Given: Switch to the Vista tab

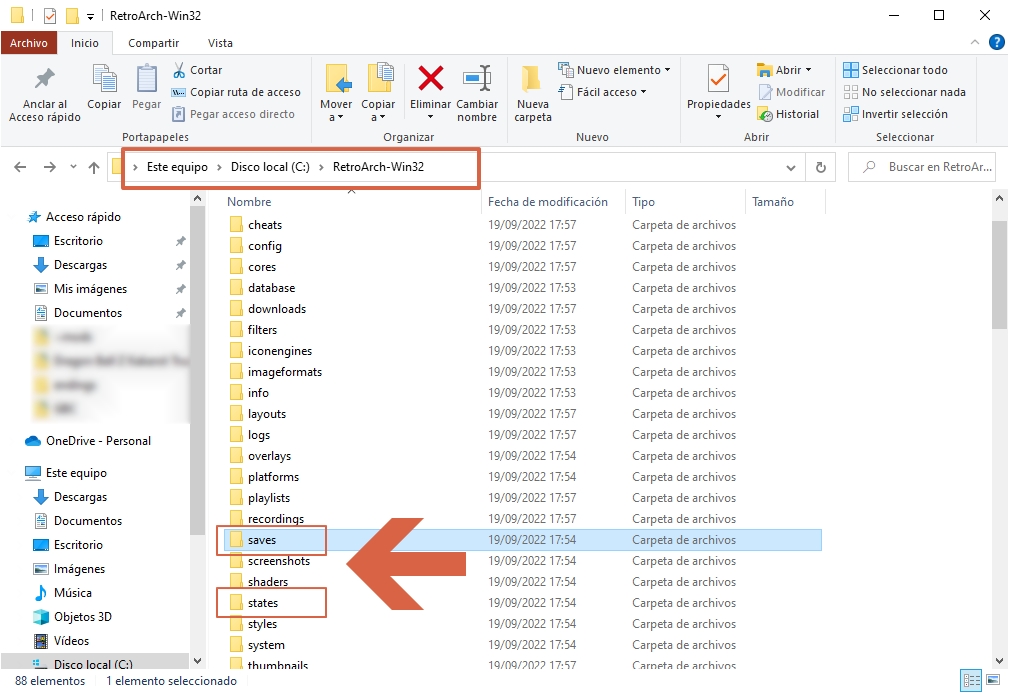Looking at the screenshot, I should (x=220, y=43).
